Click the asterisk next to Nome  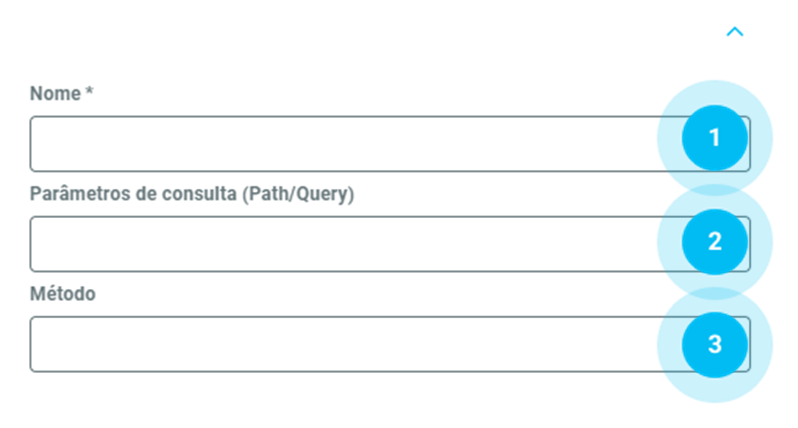click(x=90, y=93)
